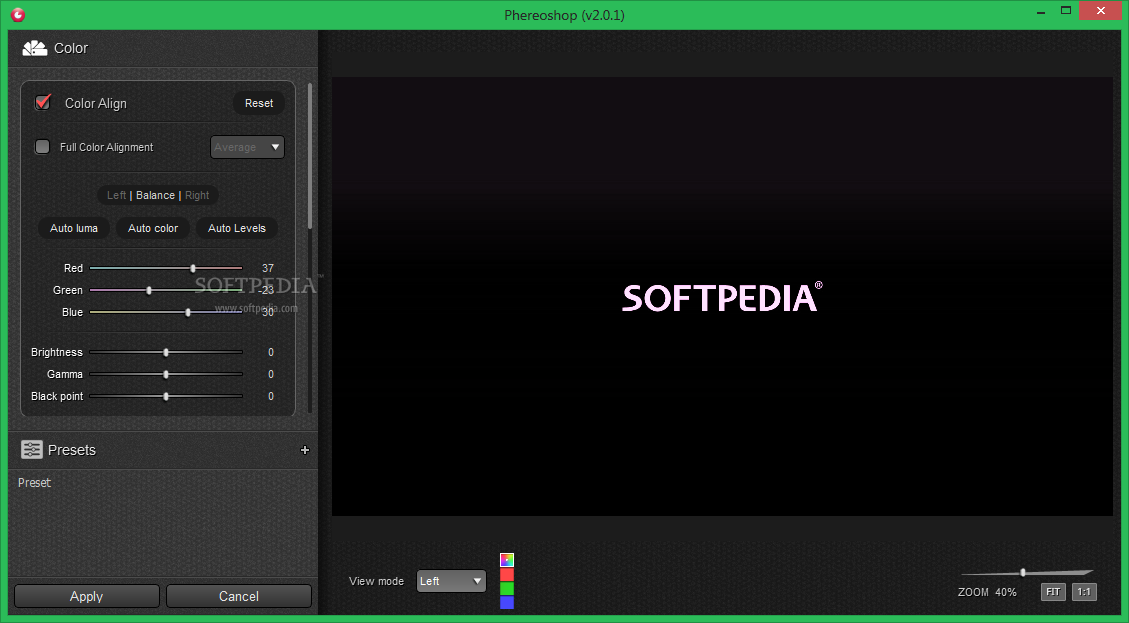Set zoom to 1:1 actual size
The width and height of the screenshot is (1129, 623).
click(x=1084, y=592)
